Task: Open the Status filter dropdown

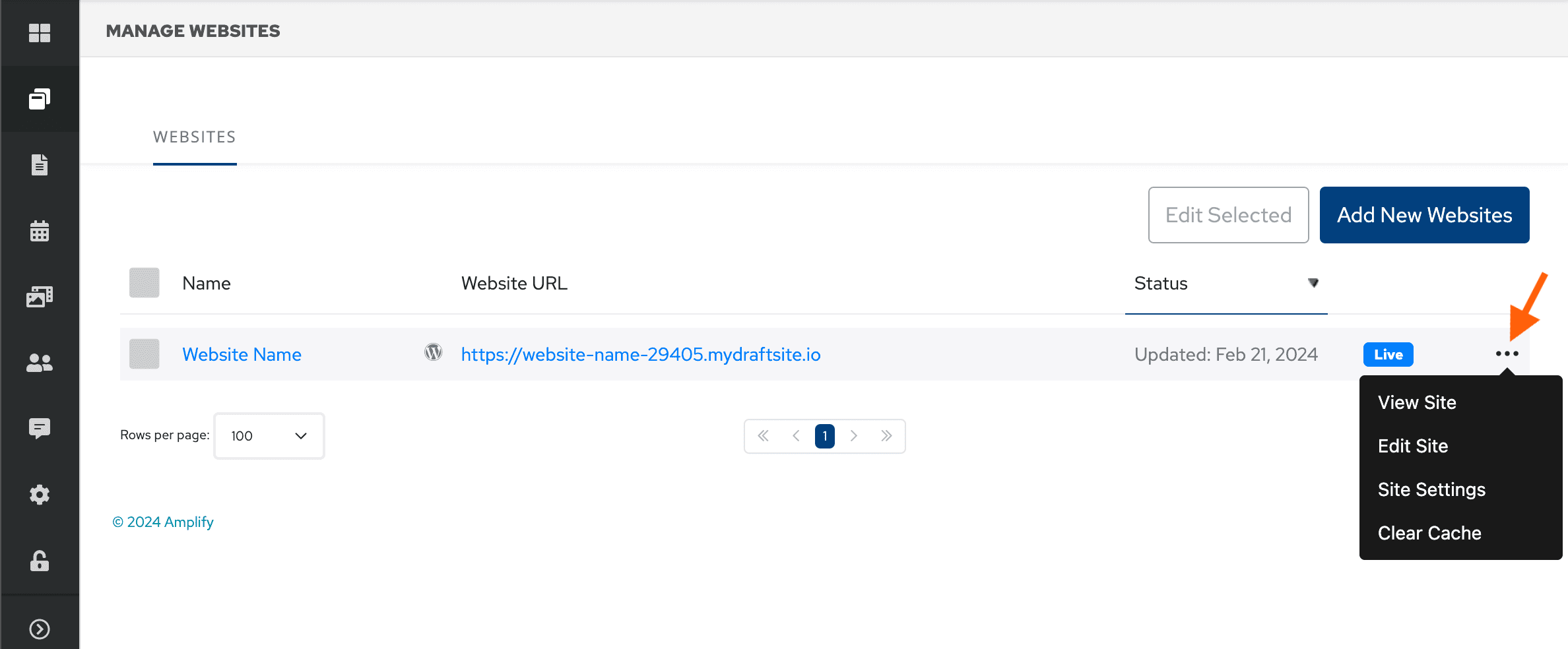Action: (1313, 283)
